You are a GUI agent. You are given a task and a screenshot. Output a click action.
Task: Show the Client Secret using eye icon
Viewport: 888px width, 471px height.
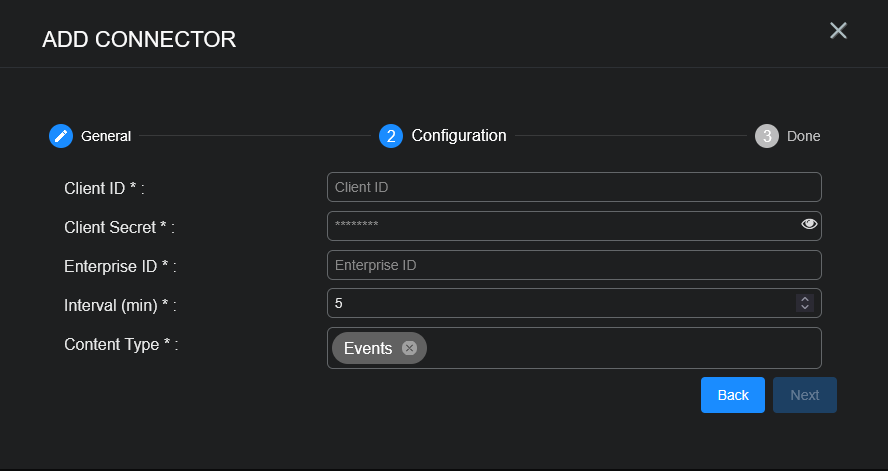tap(809, 224)
